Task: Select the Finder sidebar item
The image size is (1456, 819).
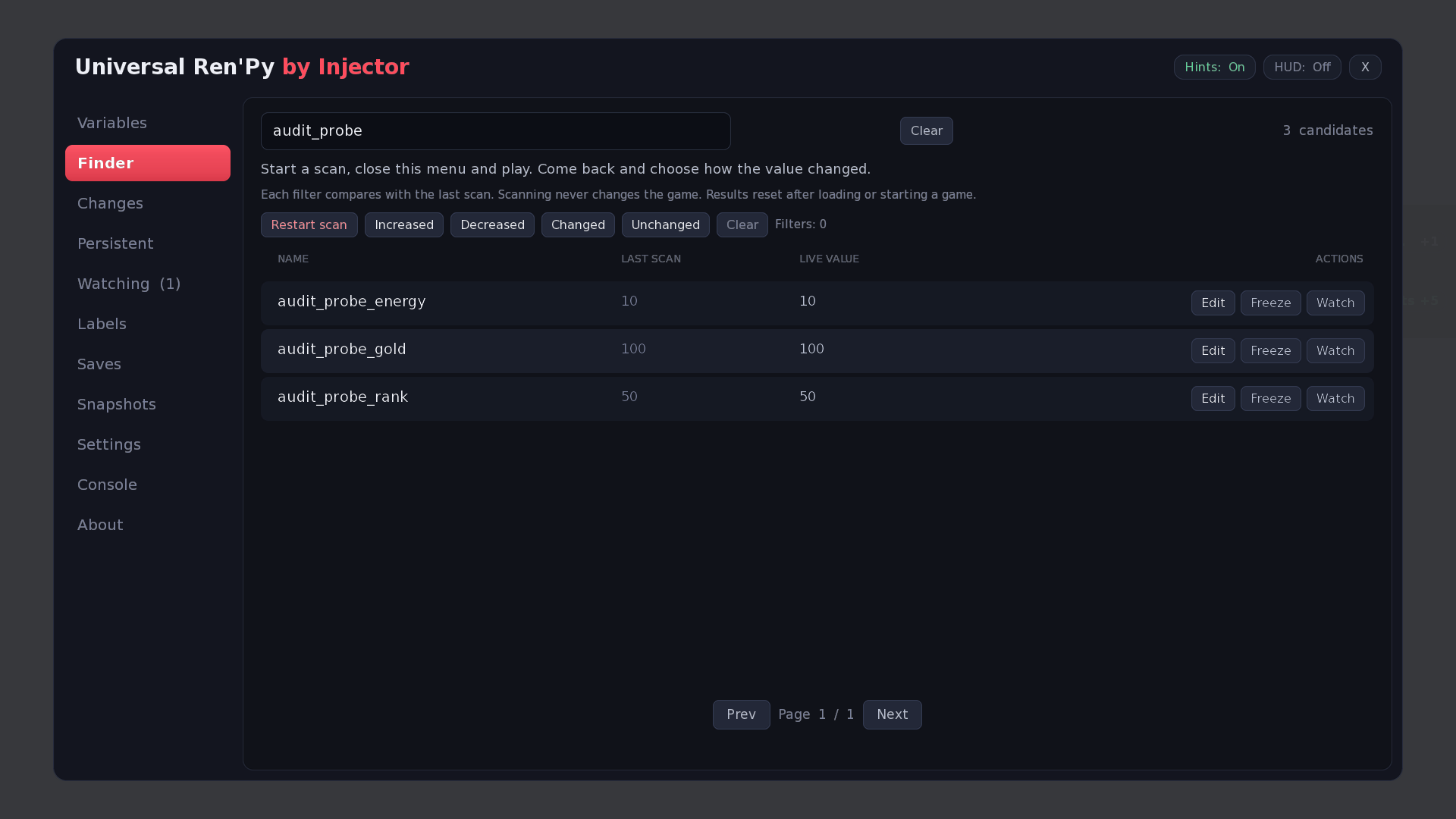Action: click(148, 163)
